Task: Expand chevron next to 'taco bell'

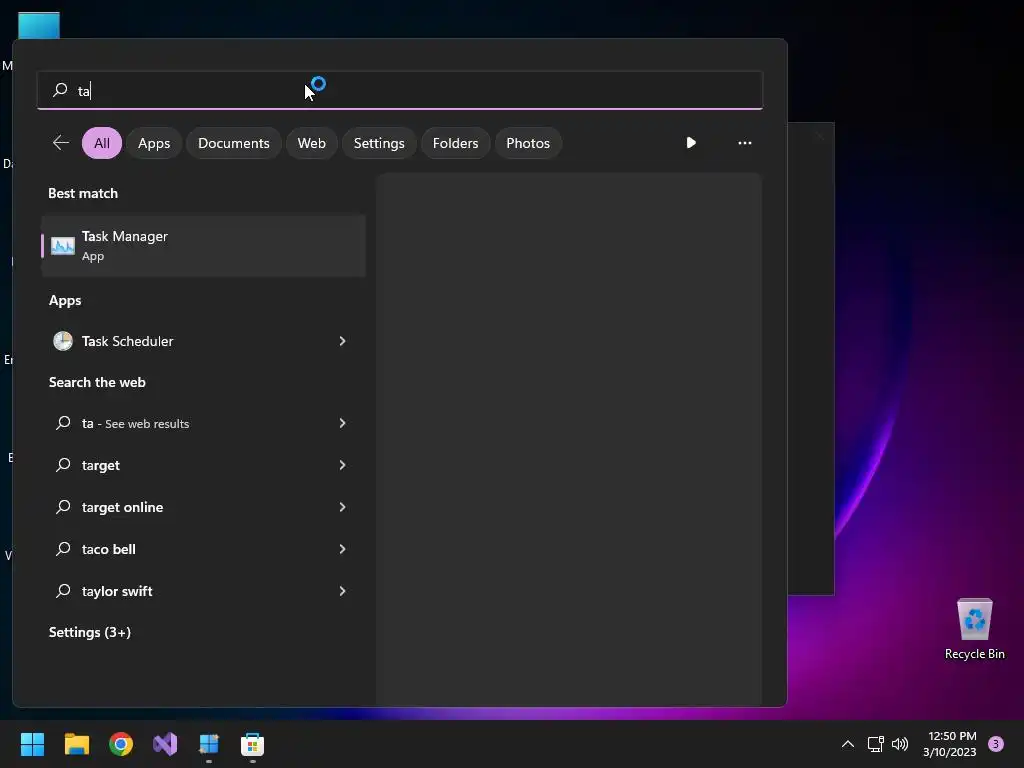Action: 342,549
